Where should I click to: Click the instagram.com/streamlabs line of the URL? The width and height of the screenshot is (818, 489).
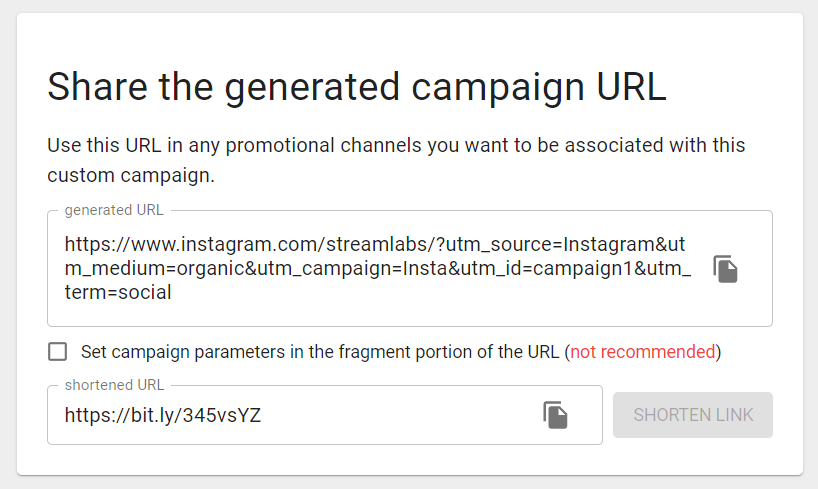[x=375, y=244]
